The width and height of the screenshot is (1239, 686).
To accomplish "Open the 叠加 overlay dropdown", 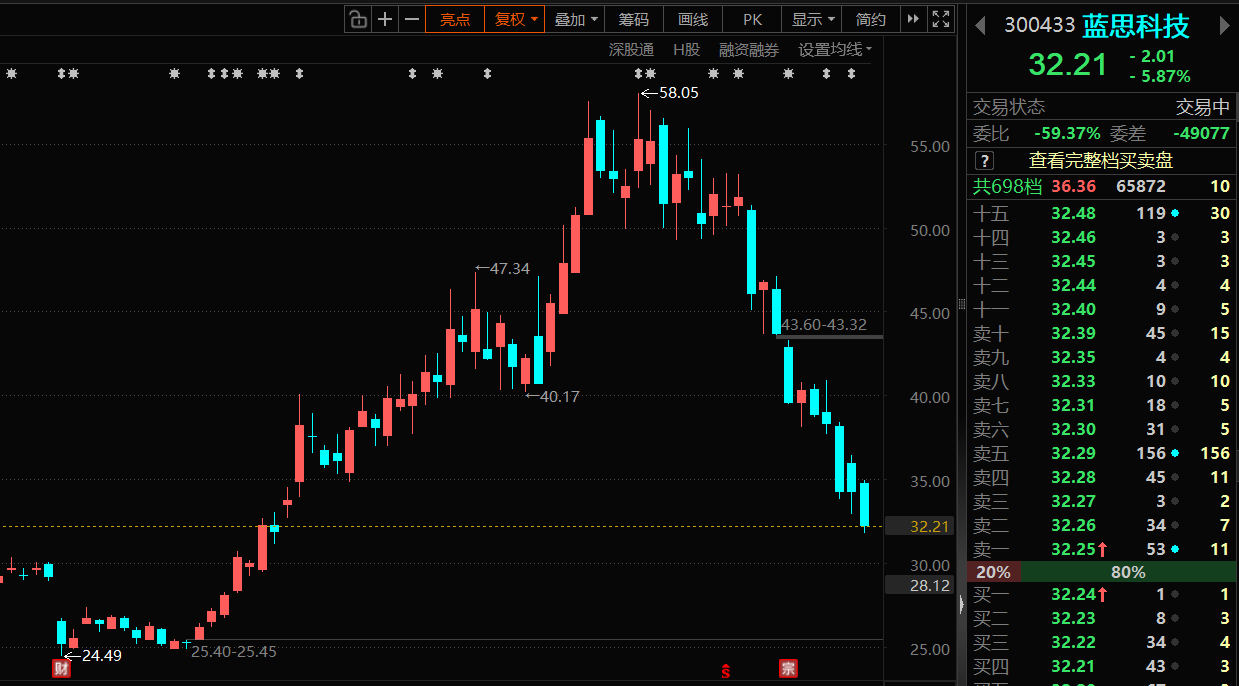I will click(576, 19).
